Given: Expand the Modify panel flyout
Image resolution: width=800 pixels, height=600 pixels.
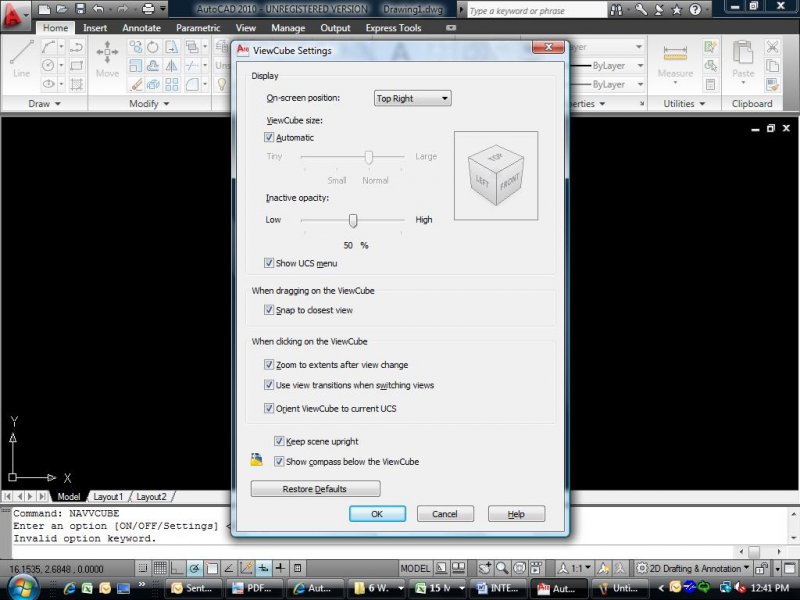Looking at the screenshot, I should point(148,104).
